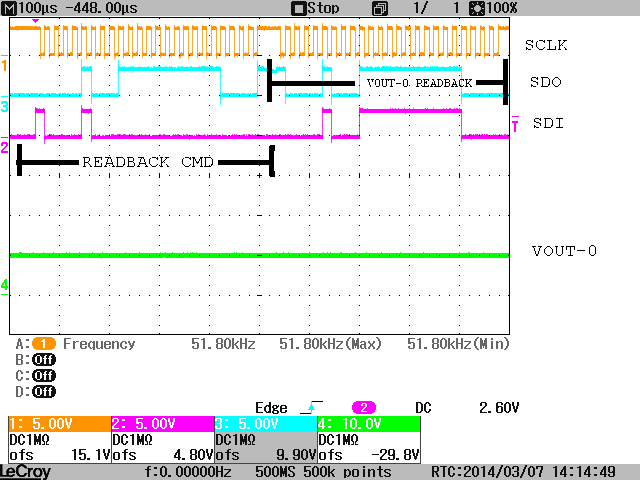640x480 pixels.
Task: Open the channel 3 5.00V cyan settings box
Action: (266, 440)
